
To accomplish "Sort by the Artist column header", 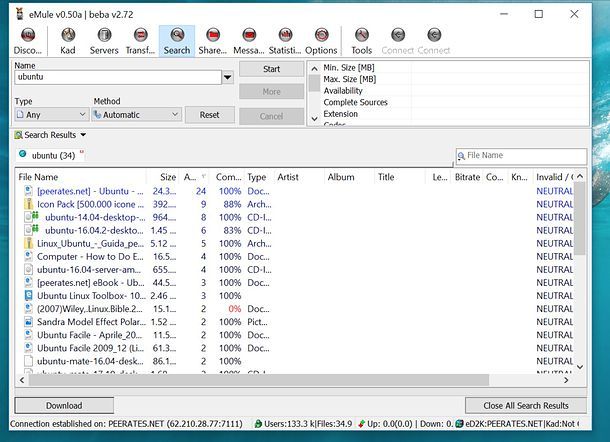I will (x=299, y=177).
